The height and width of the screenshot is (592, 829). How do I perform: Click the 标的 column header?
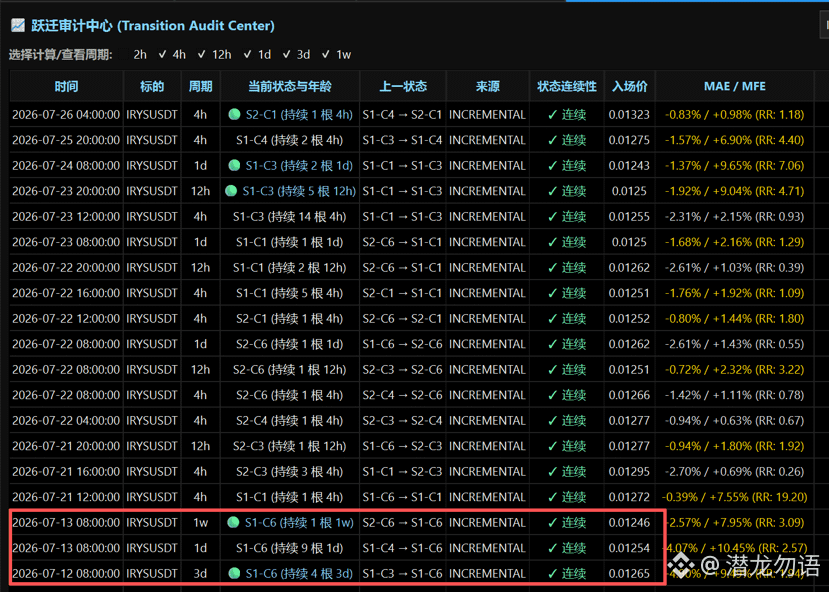click(x=152, y=86)
